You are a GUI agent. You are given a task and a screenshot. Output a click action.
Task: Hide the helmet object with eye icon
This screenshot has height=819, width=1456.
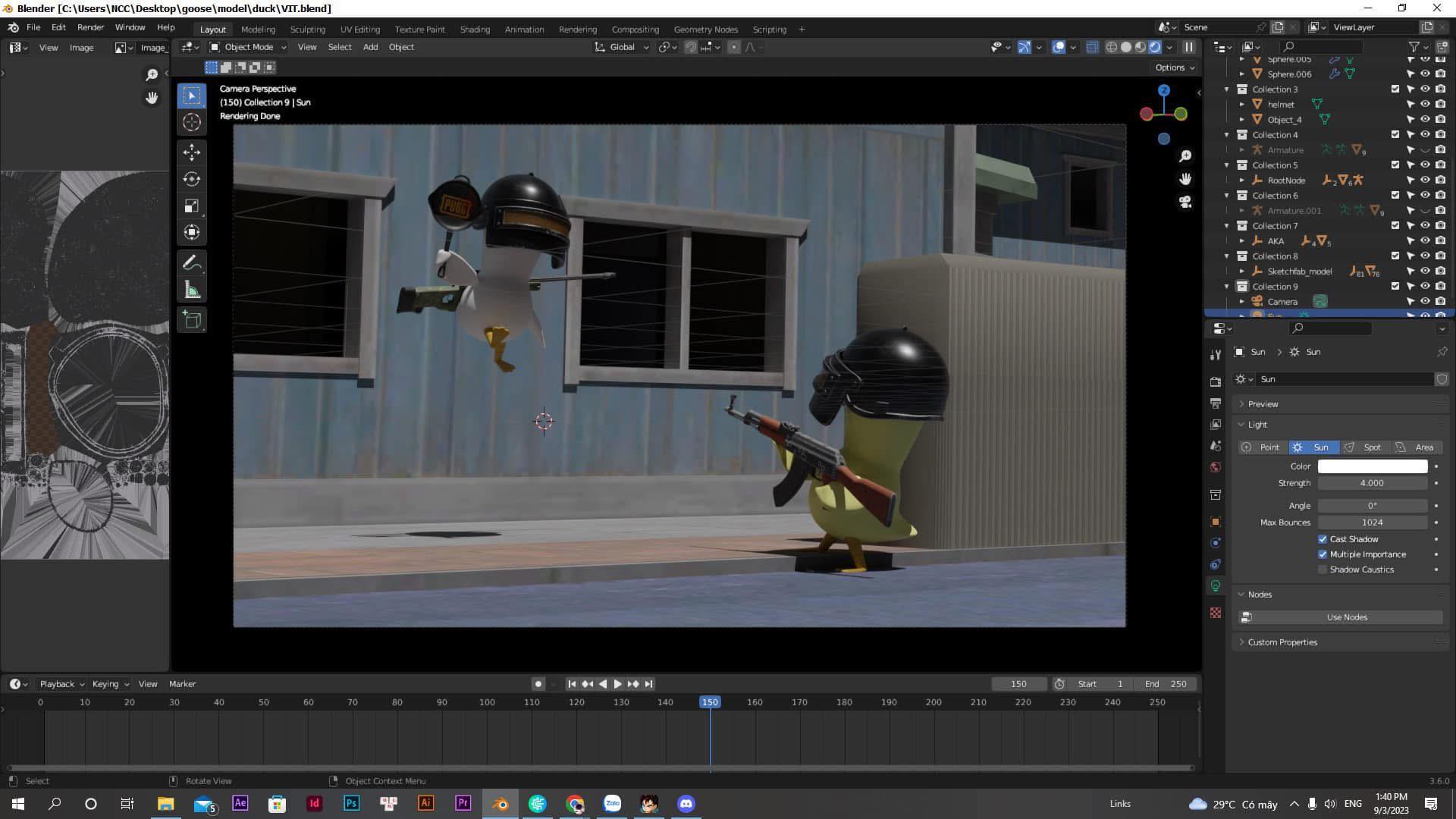(1425, 105)
